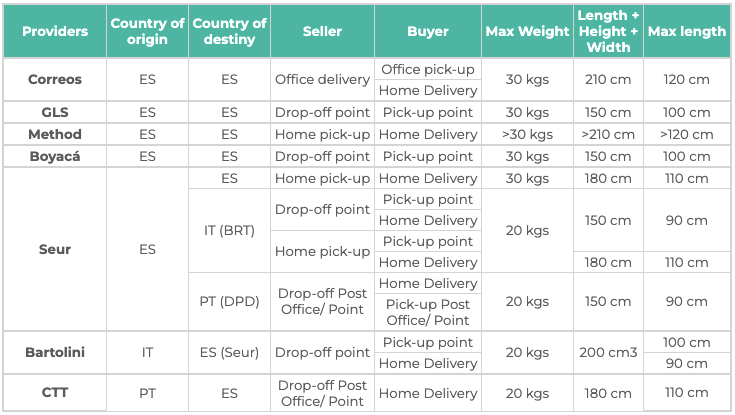Click the 200 cm3 dimension cell
Image resolution: width=735 pixels, height=415 pixels.
click(608, 352)
